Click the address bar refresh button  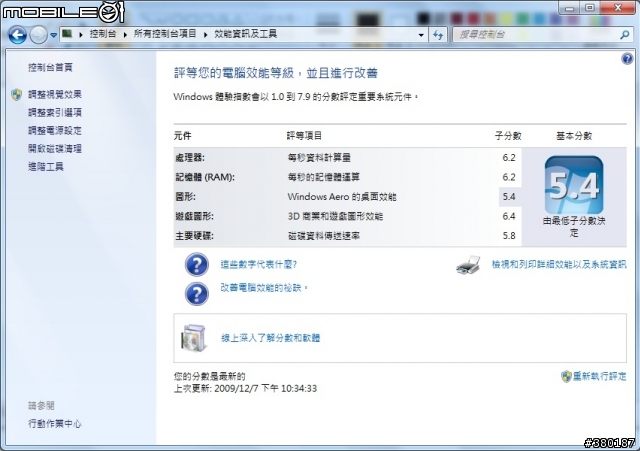tap(438, 35)
